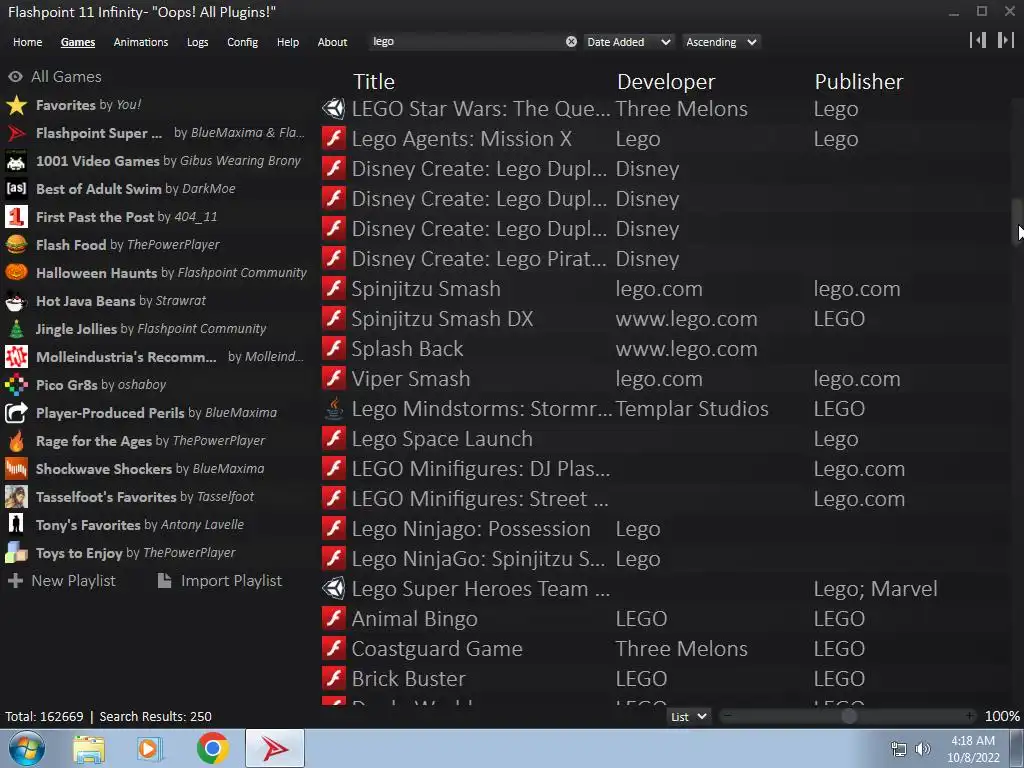Image resolution: width=1024 pixels, height=768 pixels.
Task: Click the Shockwave Shockers playlist icon
Action: coord(16,469)
